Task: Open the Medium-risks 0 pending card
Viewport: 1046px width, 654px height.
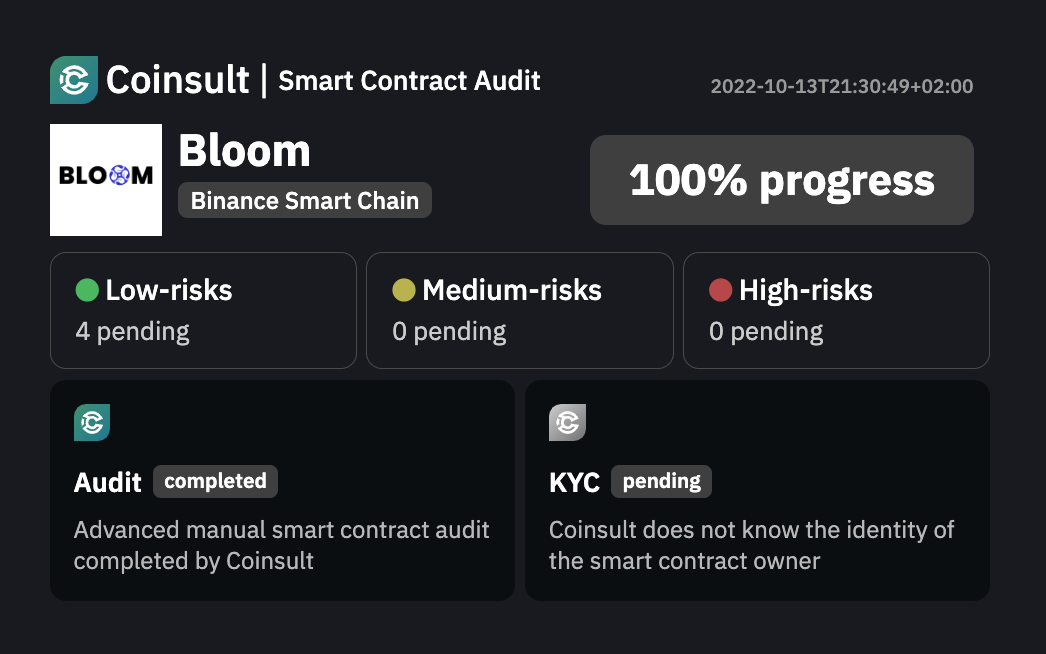Action: click(519, 310)
